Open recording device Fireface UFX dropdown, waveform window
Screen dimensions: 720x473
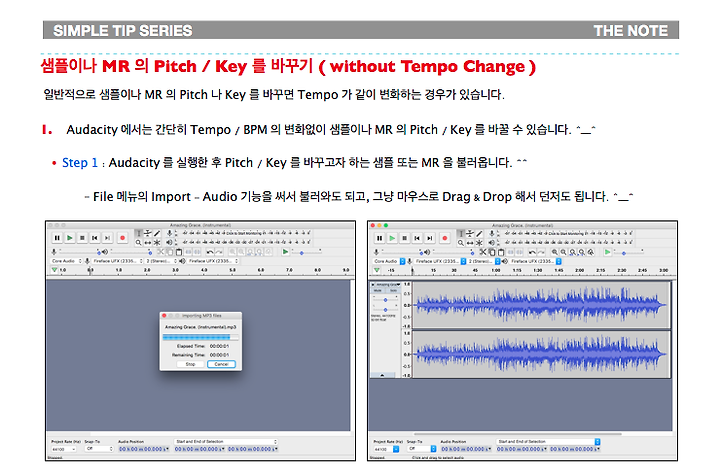[440, 261]
